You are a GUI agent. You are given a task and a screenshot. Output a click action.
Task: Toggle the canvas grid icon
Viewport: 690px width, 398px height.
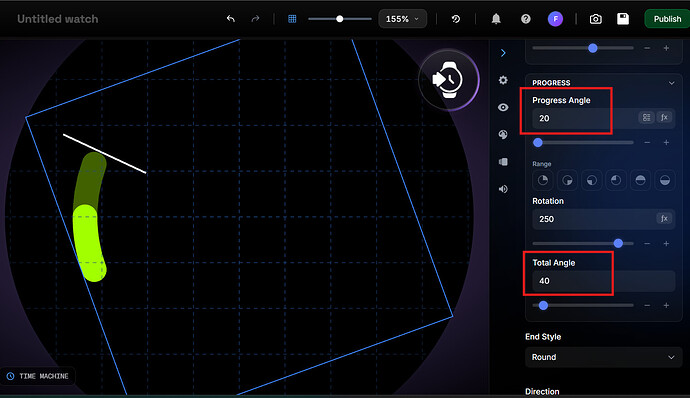(x=292, y=19)
